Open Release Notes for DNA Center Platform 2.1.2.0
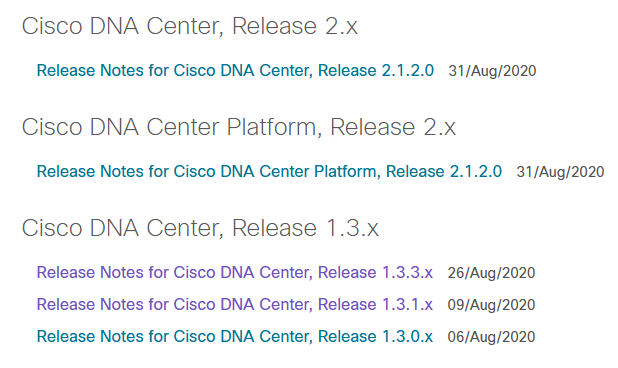The width and height of the screenshot is (618, 368). [269, 172]
